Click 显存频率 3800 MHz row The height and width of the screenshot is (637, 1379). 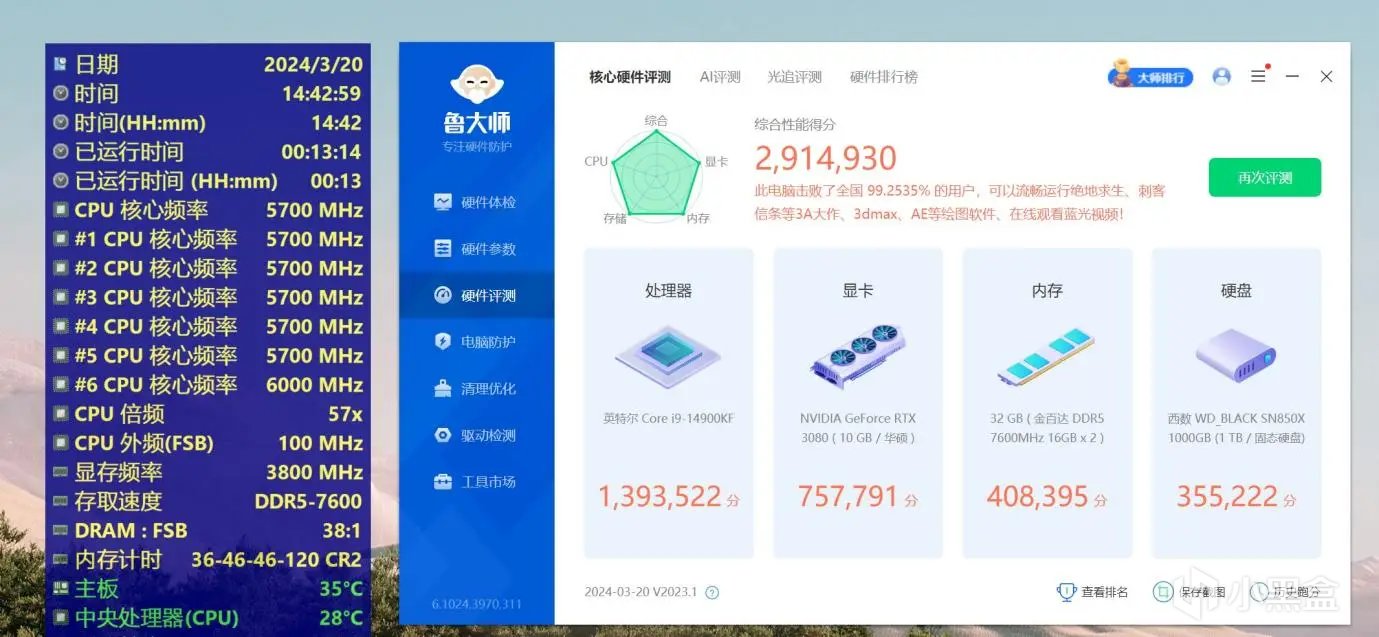point(208,472)
